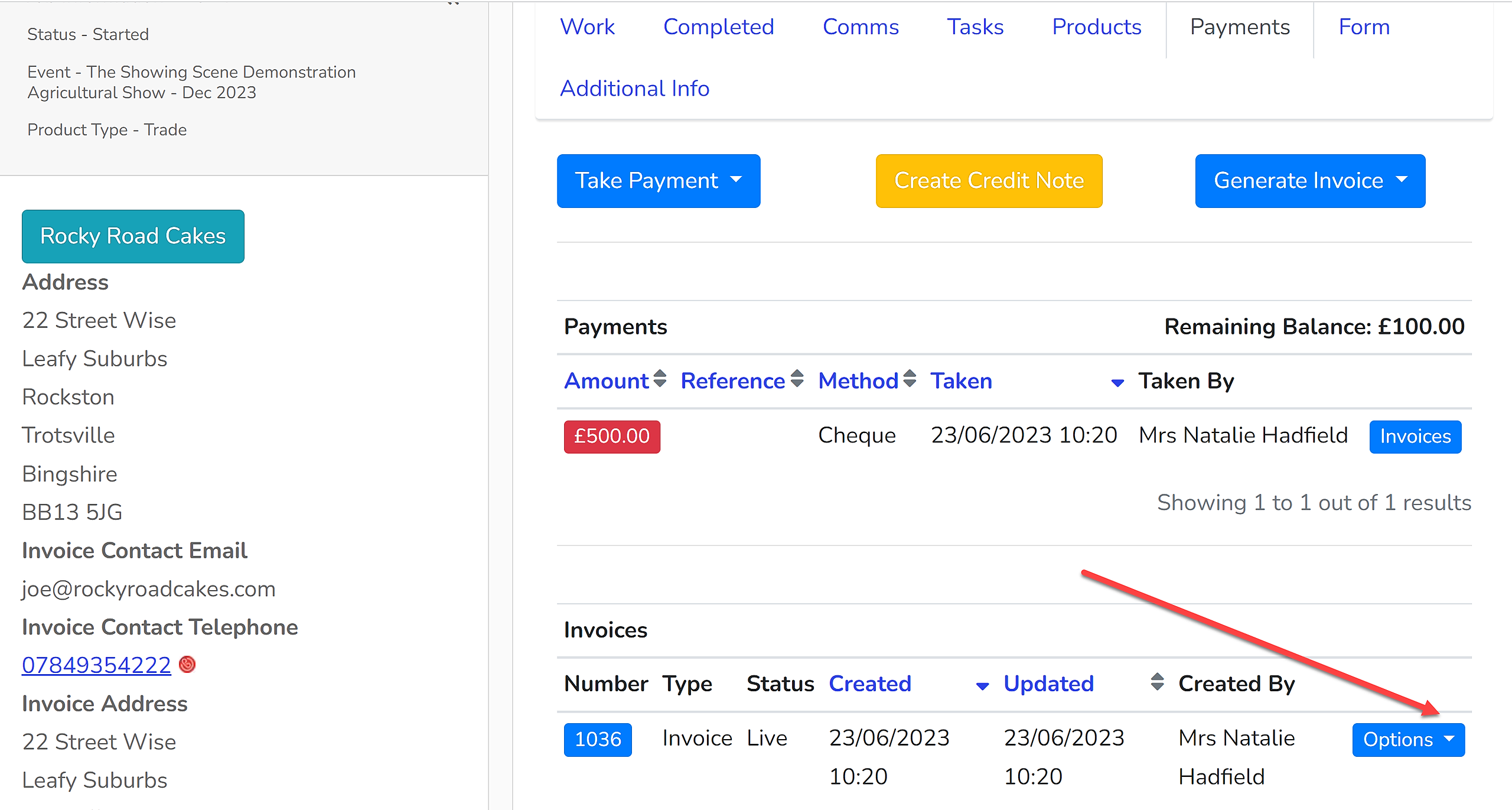Select the Payments tab
Image resolution: width=1512 pixels, height=810 pixels.
tap(1240, 27)
